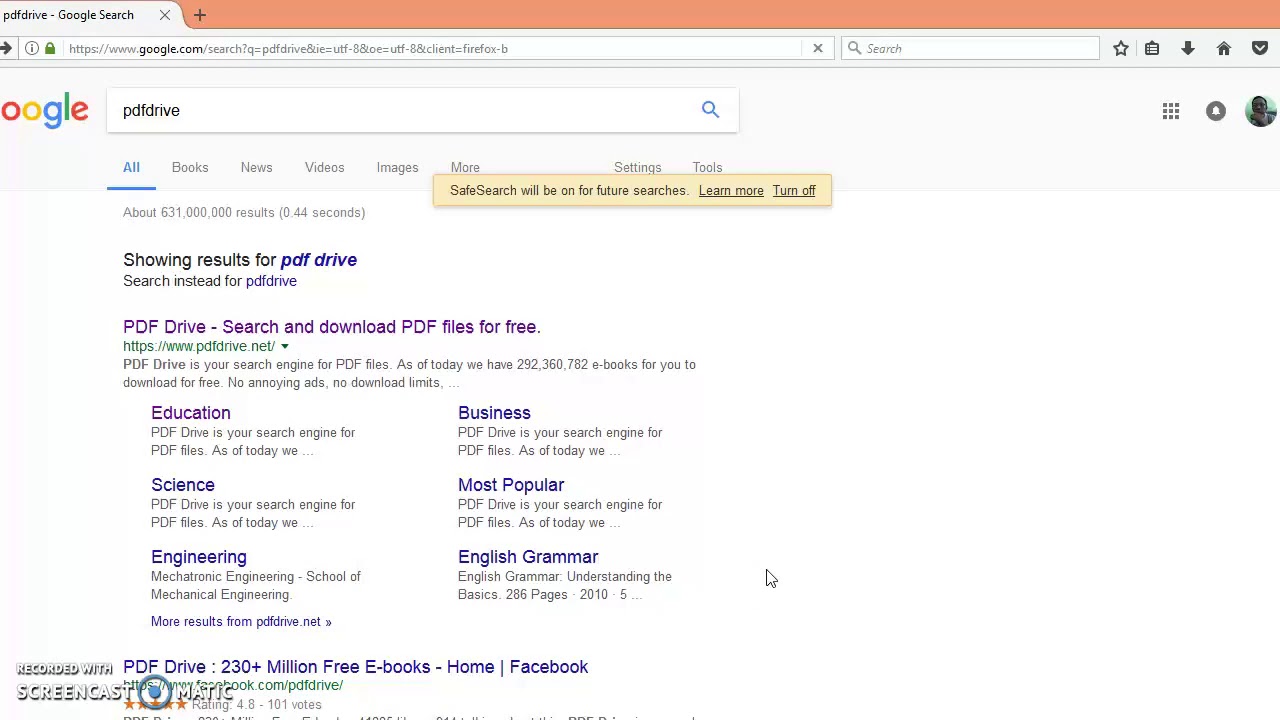Open the bookmarks list icon
1280x720 pixels.
[1152, 48]
